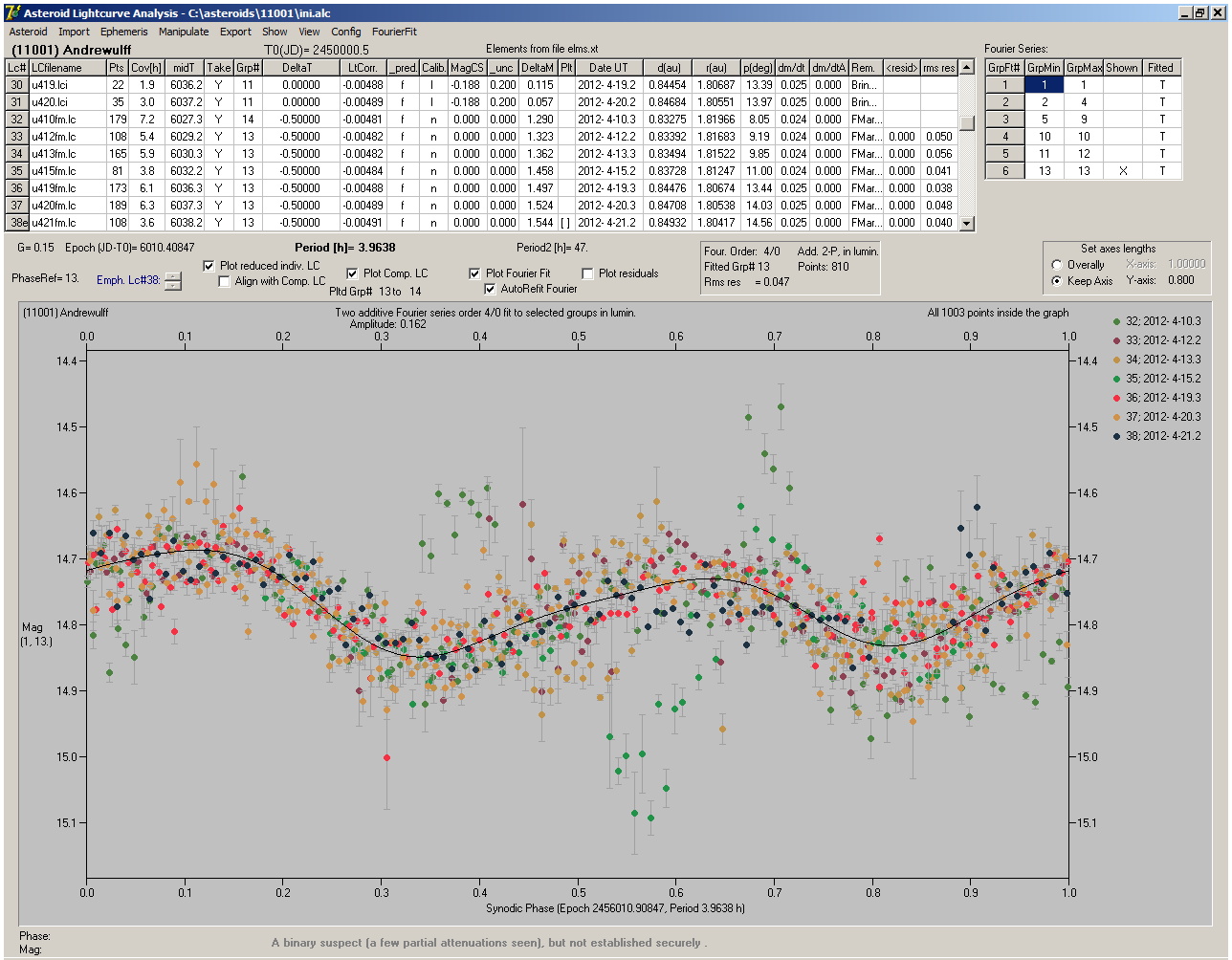This screenshot has width=1232, height=960.
Task: Click the u413fm.lc filename cell
Action: click(x=67, y=154)
